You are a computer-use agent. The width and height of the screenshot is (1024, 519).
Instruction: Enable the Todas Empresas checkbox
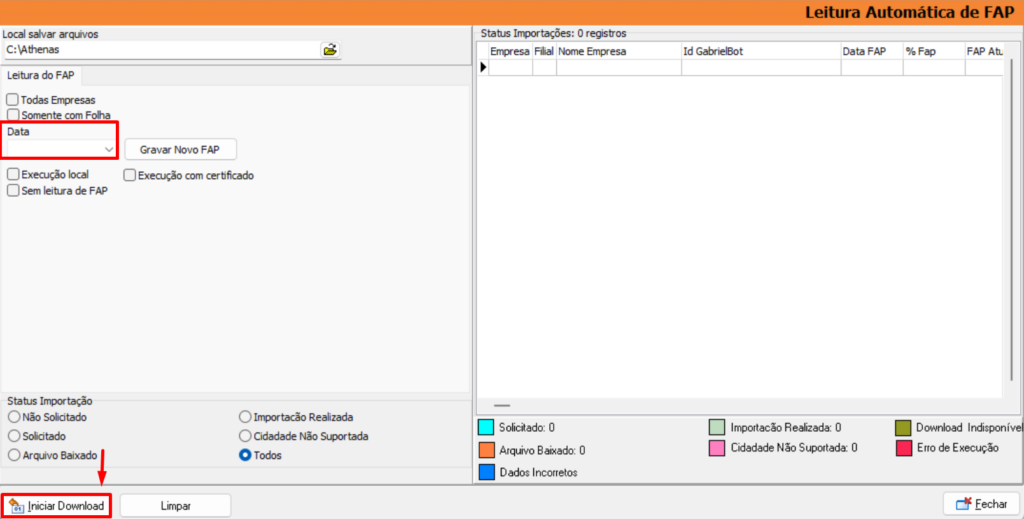13,100
